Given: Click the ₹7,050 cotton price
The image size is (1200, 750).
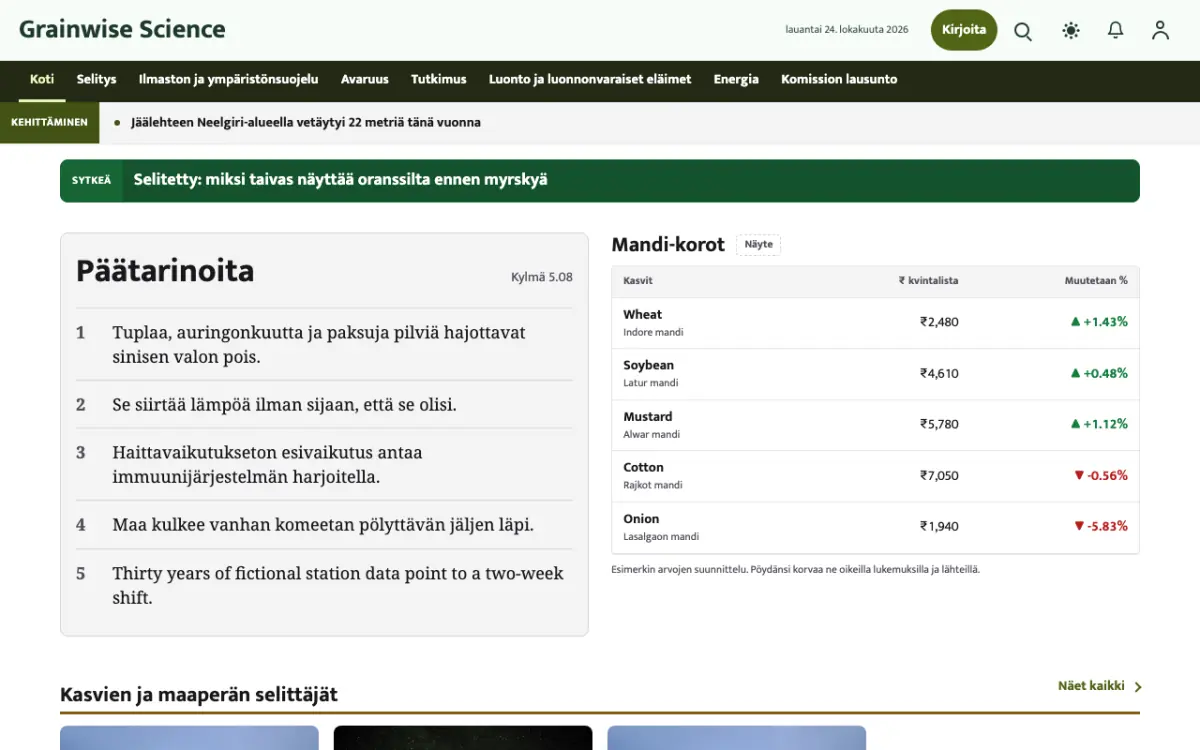Looking at the screenshot, I should tap(939, 476).
